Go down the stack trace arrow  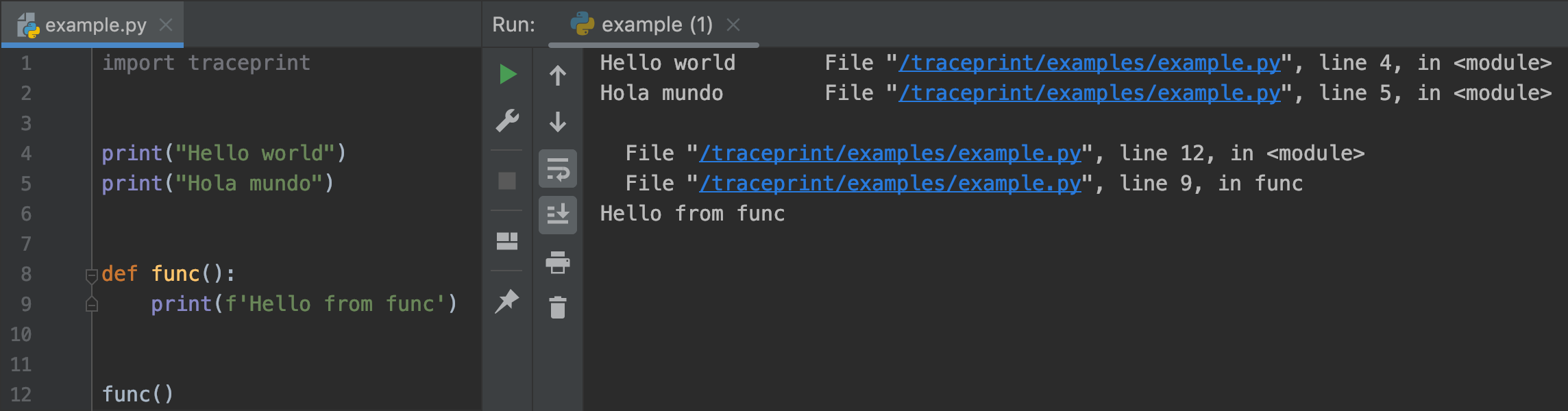tap(558, 122)
